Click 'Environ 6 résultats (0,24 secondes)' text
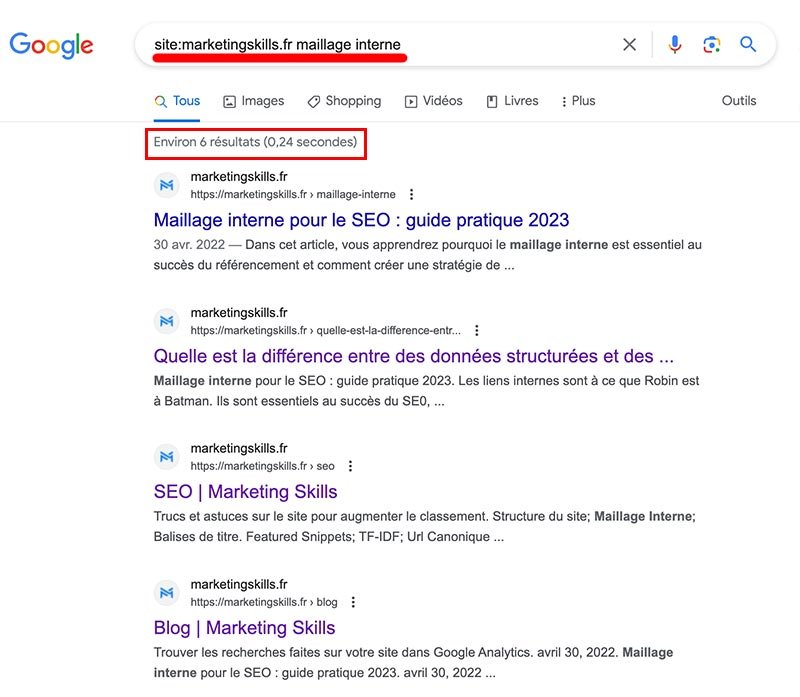The height and width of the screenshot is (697, 800). (x=255, y=142)
